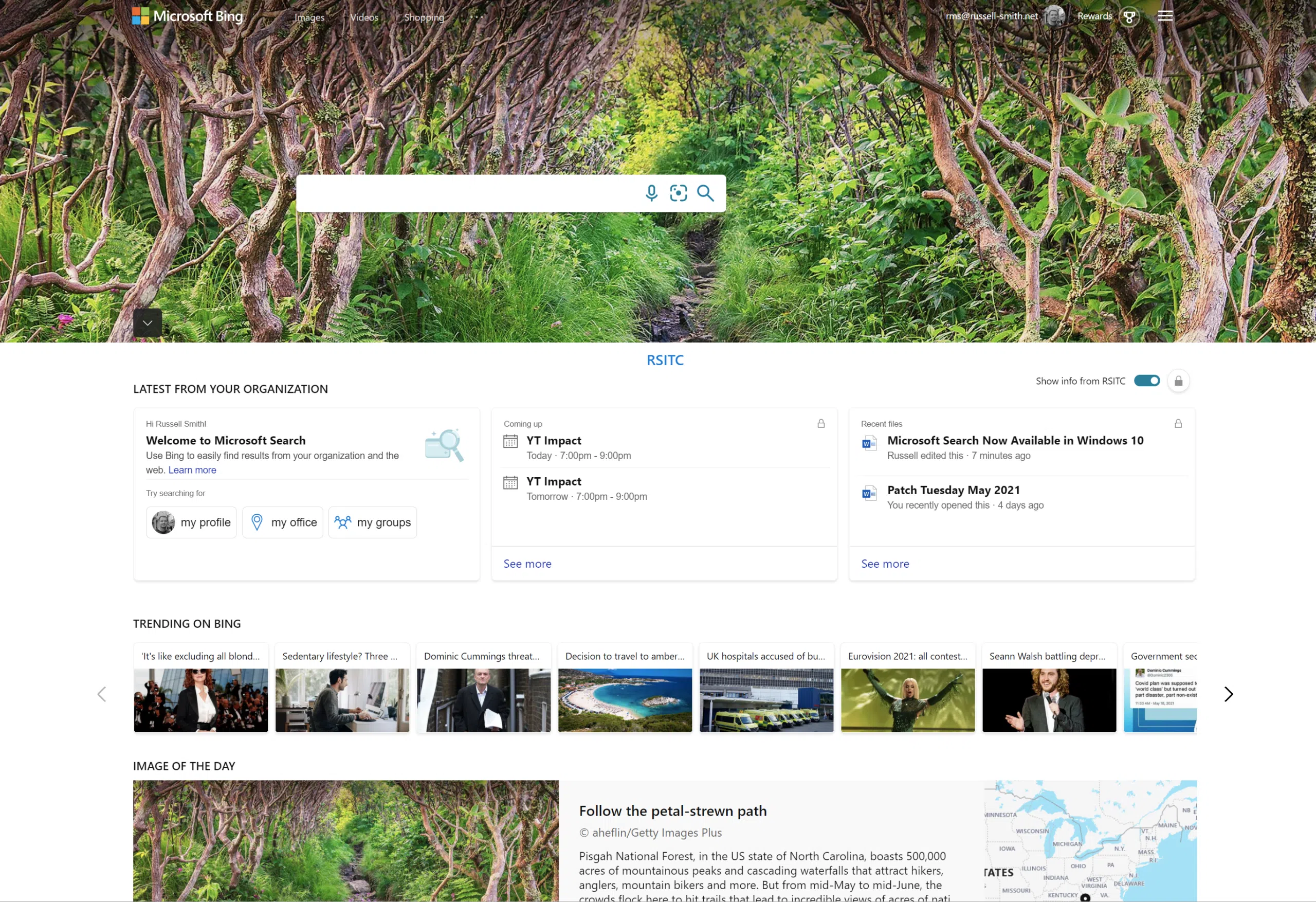
Task: Click calendar icon for tomorrow's YT Impact
Action: pyautogui.click(x=510, y=482)
